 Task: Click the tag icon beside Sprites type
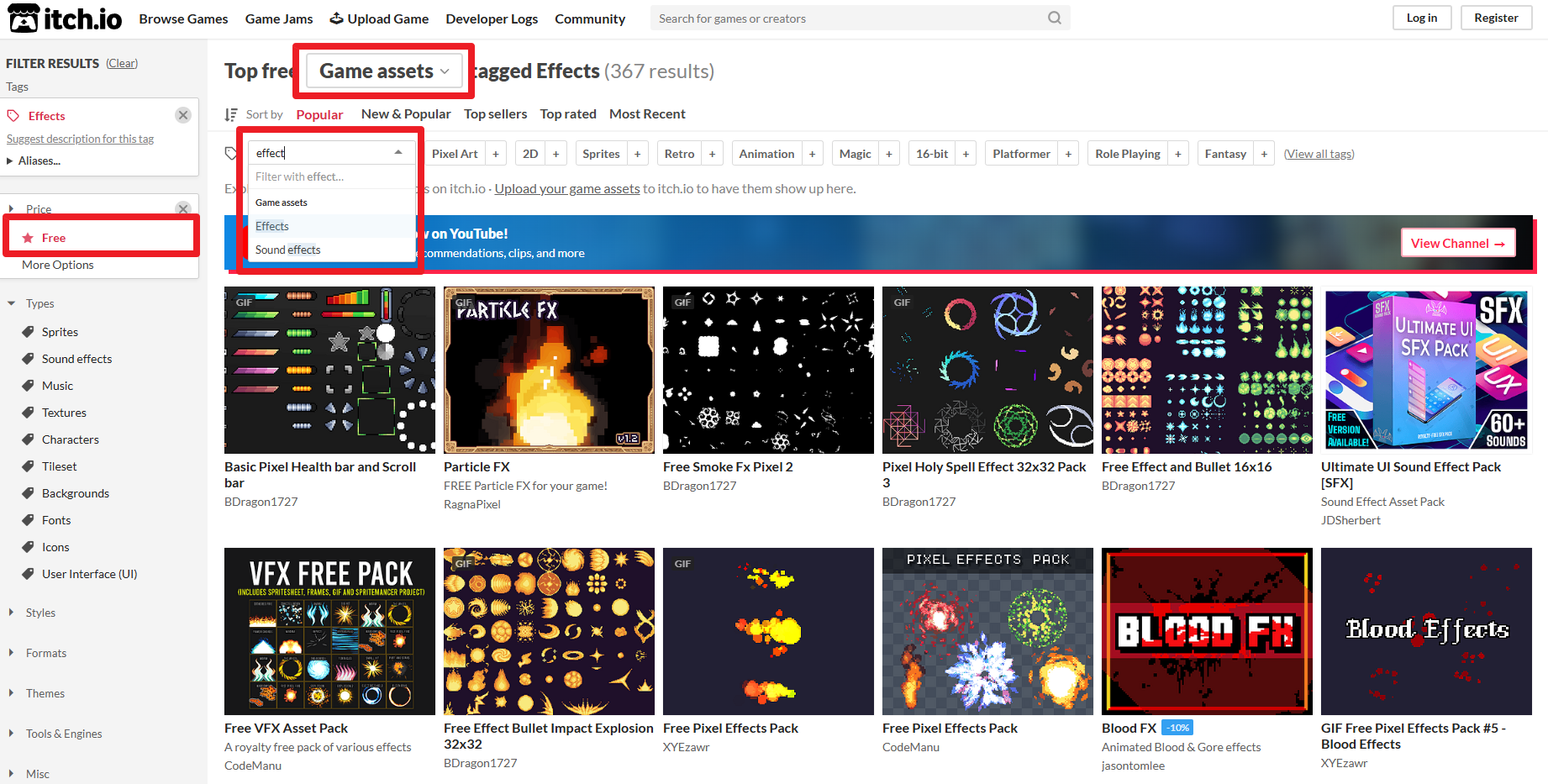point(29,332)
